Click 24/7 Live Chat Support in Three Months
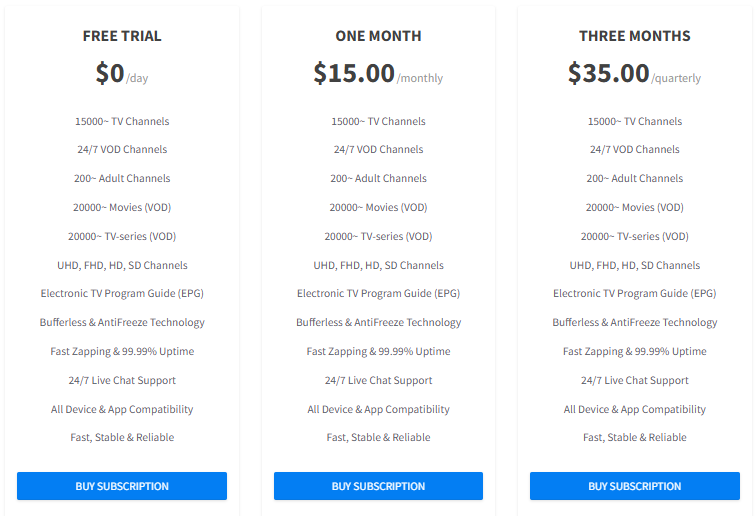755x516 pixels. pos(635,381)
